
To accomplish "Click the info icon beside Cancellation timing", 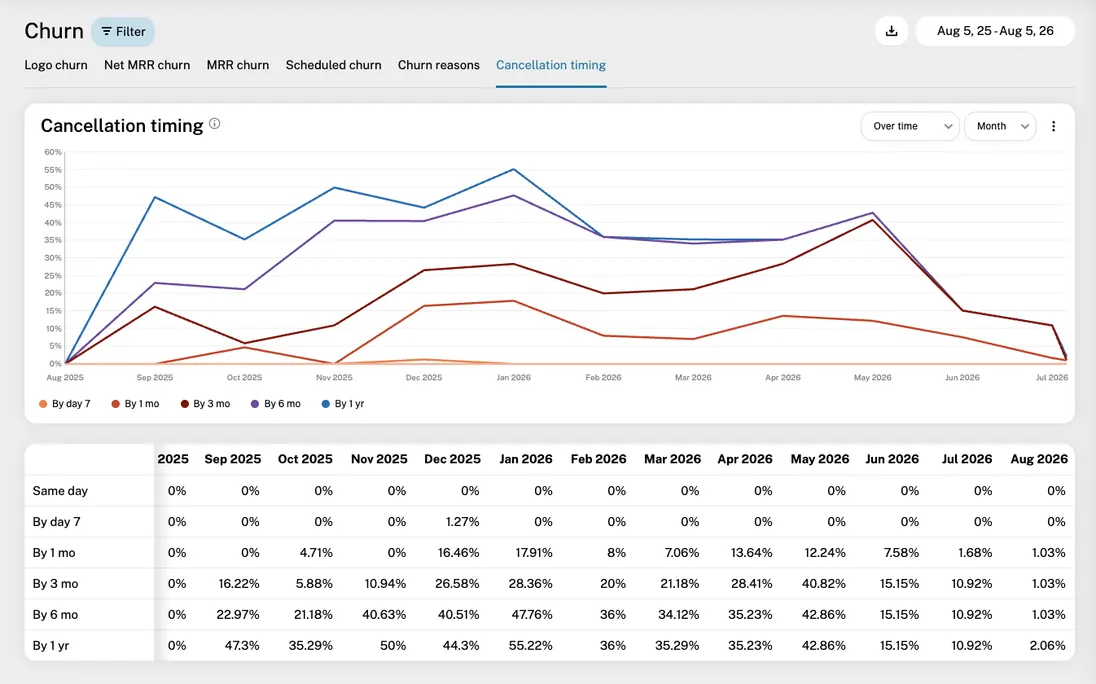I will 215,124.
